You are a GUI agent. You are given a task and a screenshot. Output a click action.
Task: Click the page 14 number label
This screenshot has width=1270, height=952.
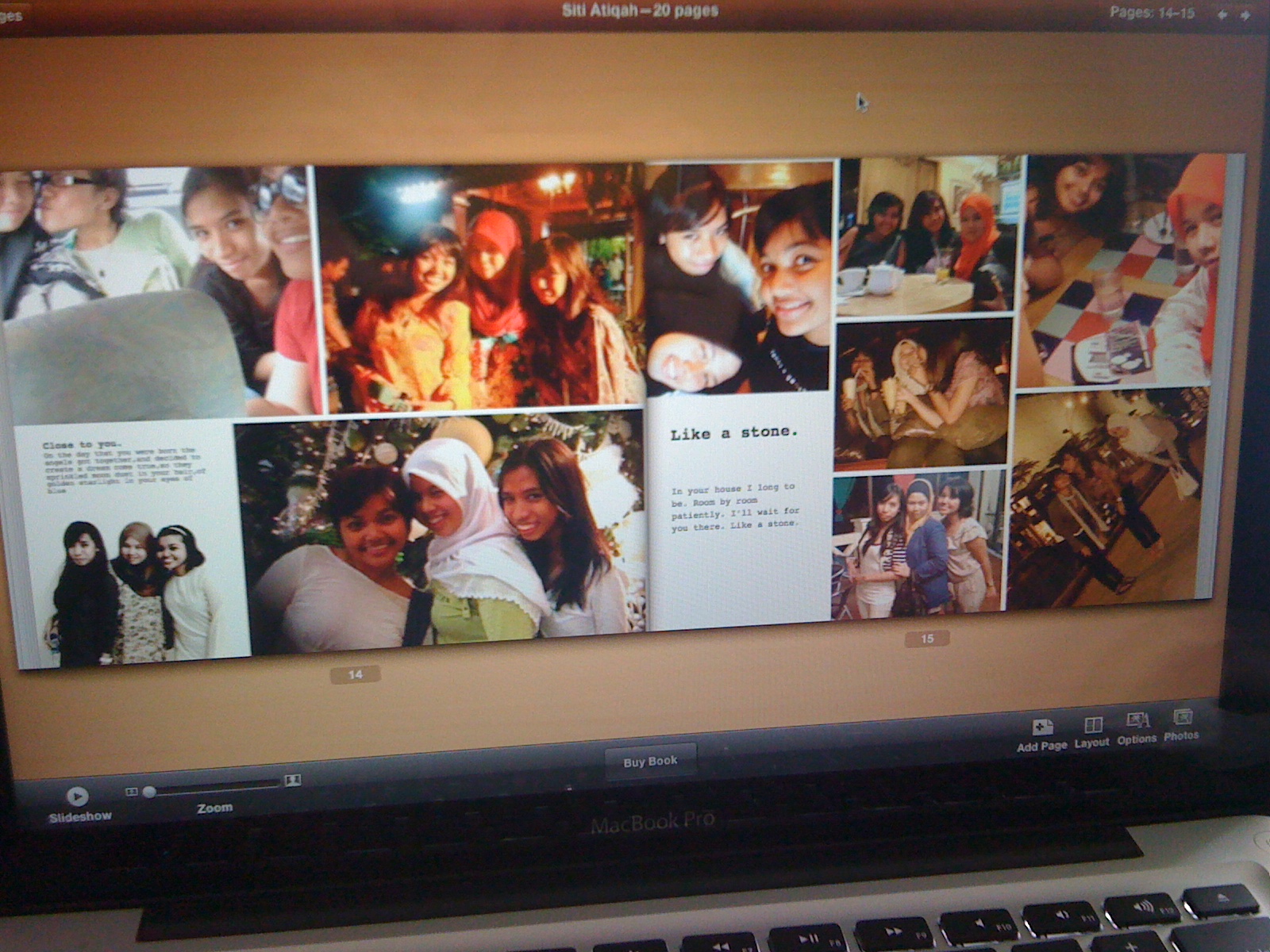355,674
